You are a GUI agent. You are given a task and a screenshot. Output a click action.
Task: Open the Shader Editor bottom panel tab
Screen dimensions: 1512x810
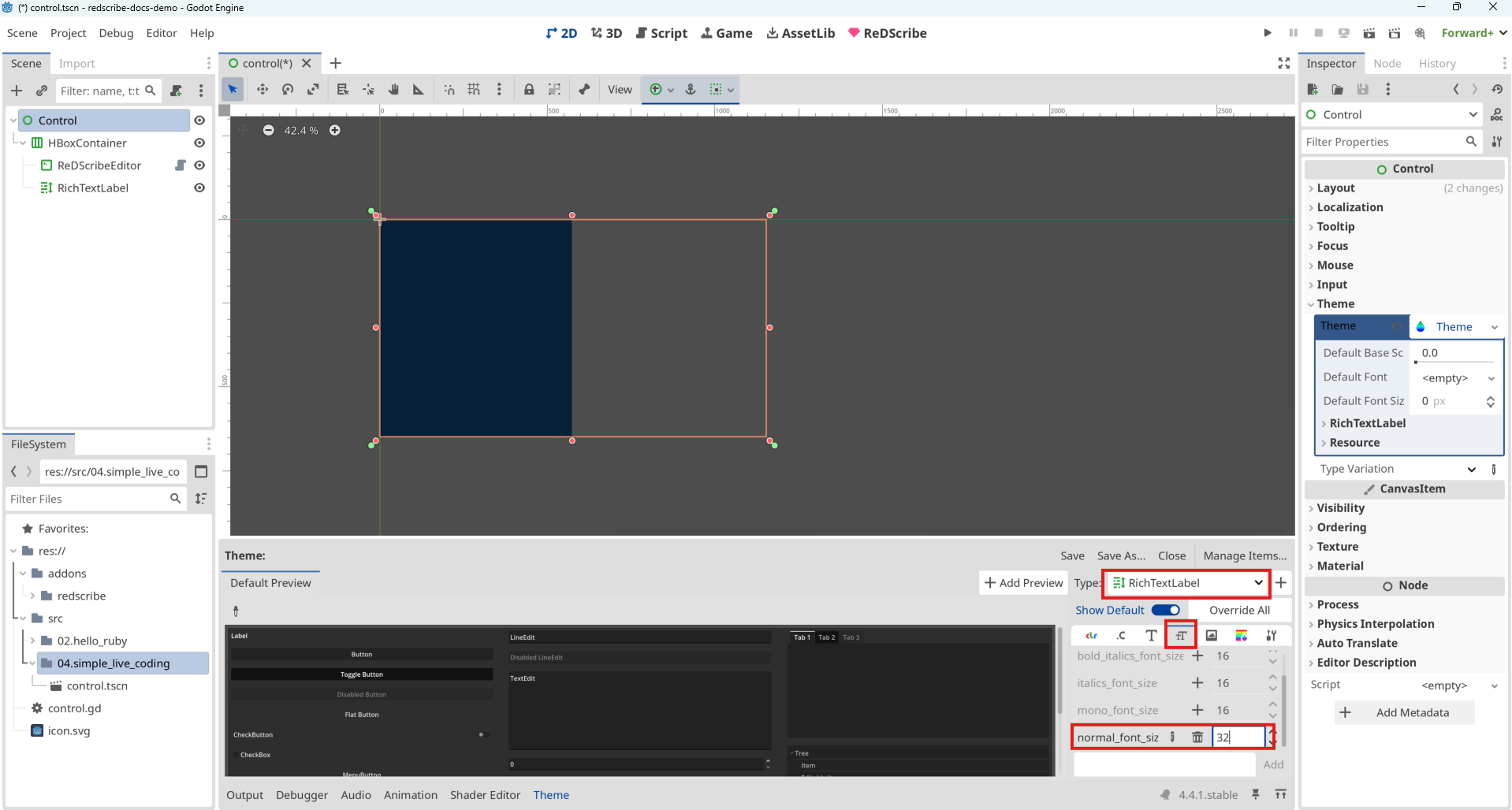[485, 795]
